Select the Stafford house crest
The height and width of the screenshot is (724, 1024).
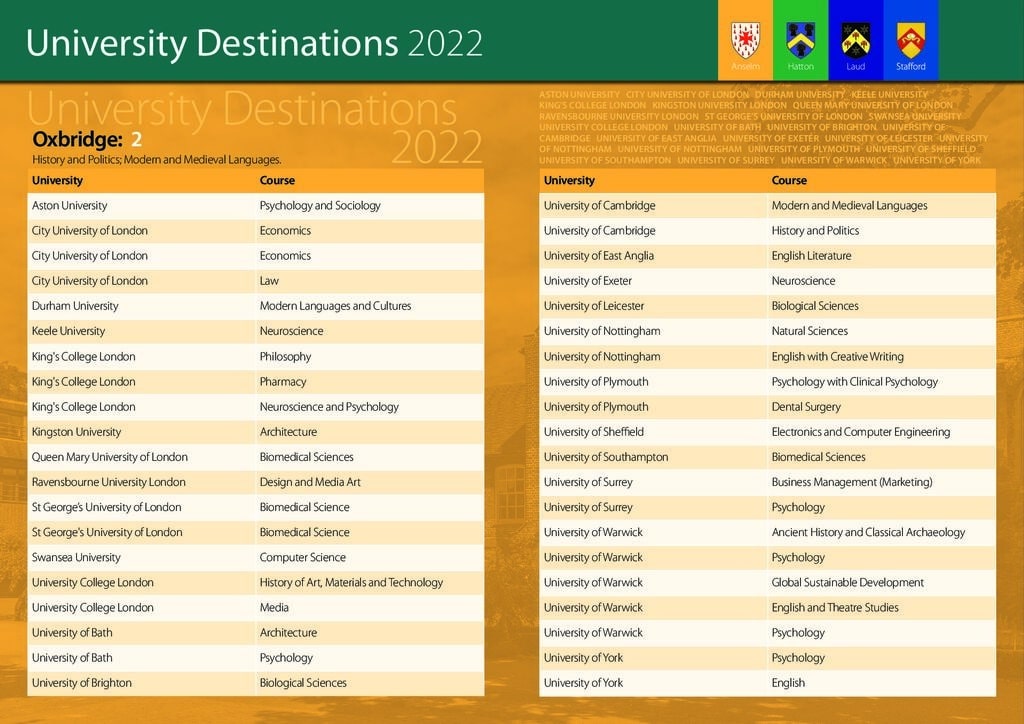pos(910,40)
